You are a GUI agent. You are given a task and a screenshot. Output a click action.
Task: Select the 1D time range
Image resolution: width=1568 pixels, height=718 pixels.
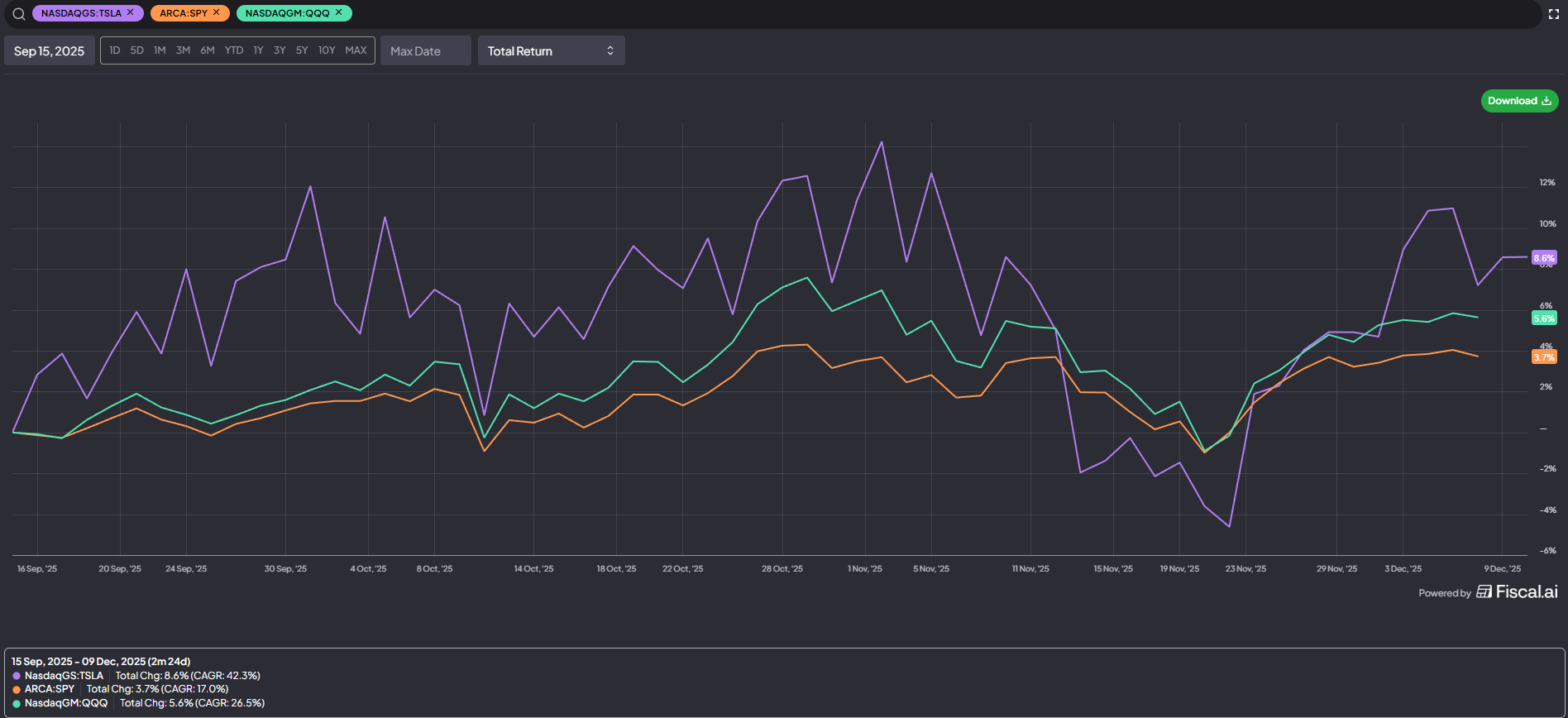(x=115, y=50)
